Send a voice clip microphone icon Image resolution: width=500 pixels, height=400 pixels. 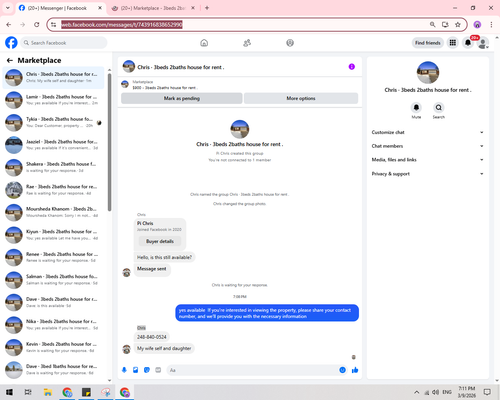click(x=124, y=370)
